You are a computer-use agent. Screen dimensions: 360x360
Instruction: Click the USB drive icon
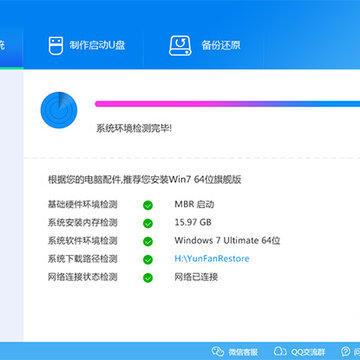click(x=56, y=45)
